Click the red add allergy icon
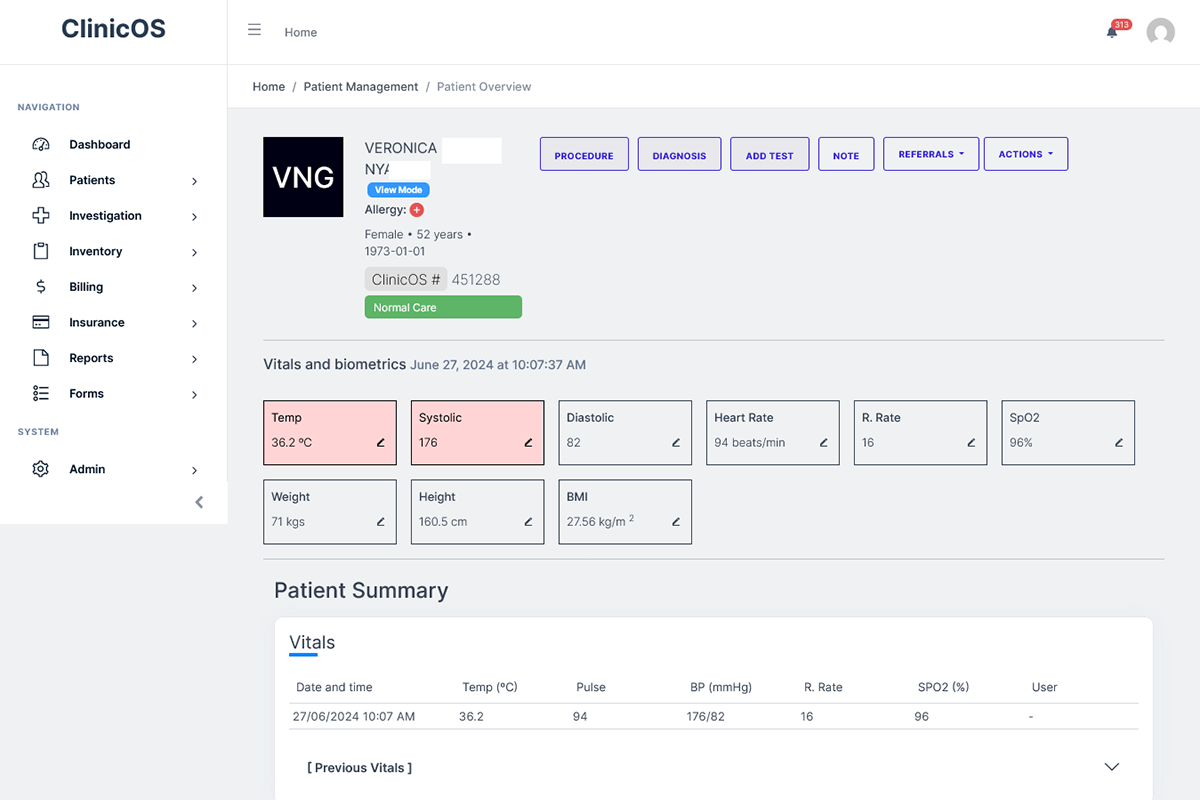This screenshot has height=800, width=1200. 417,210
